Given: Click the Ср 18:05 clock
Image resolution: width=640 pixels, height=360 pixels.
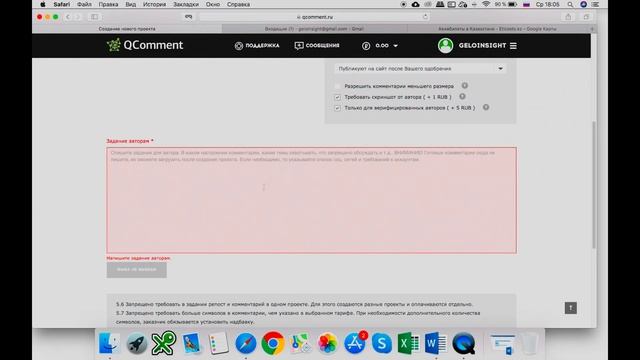Looking at the screenshot, I should pyautogui.click(x=547, y=4).
